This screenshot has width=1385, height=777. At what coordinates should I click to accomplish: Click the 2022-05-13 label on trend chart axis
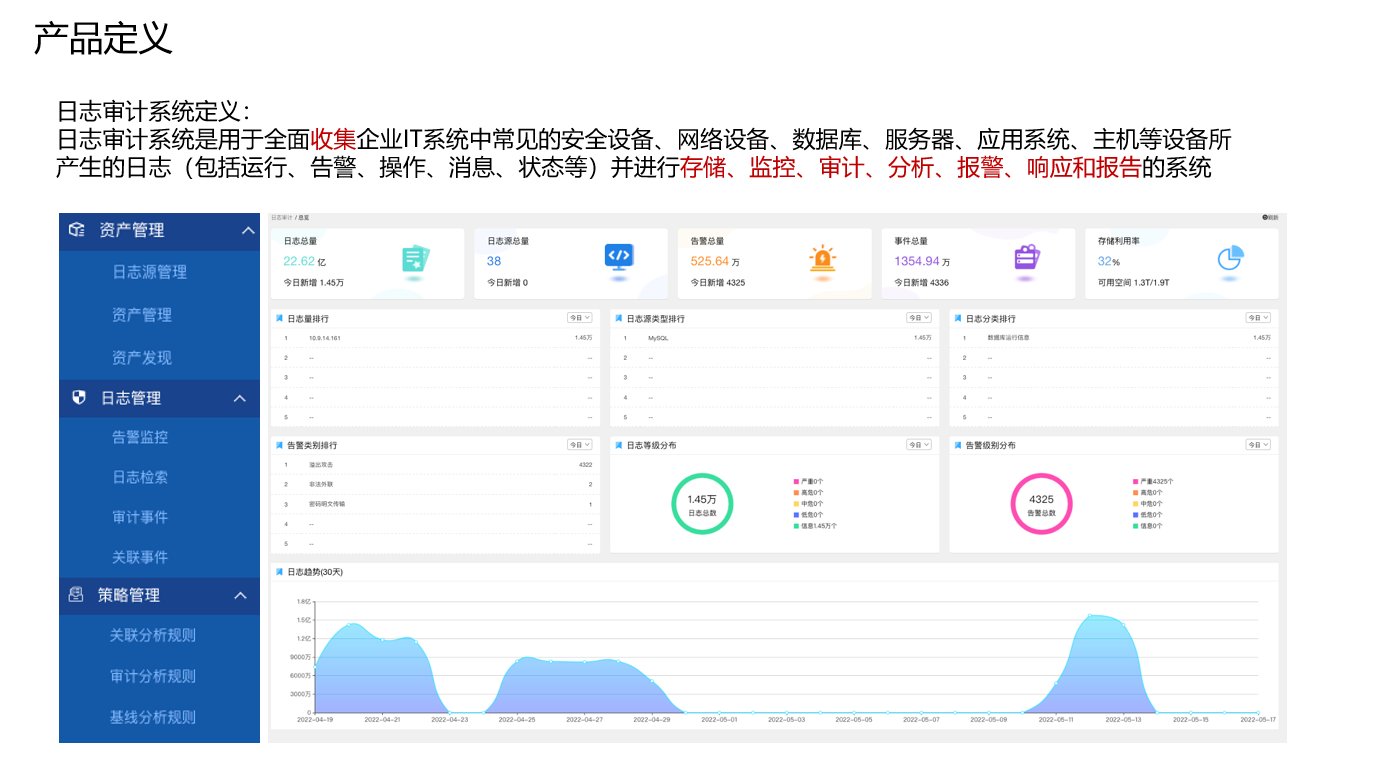click(1124, 719)
